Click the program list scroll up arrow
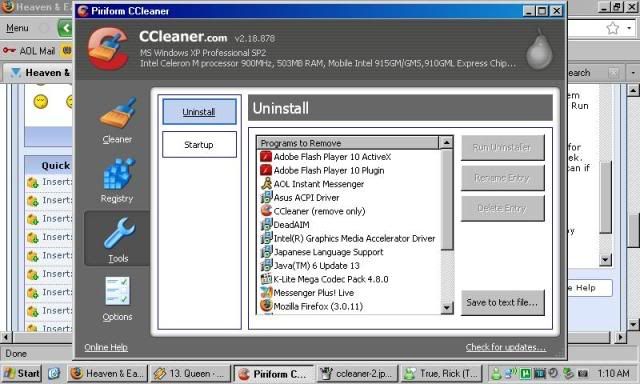The width and height of the screenshot is (640, 384). coord(447,142)
